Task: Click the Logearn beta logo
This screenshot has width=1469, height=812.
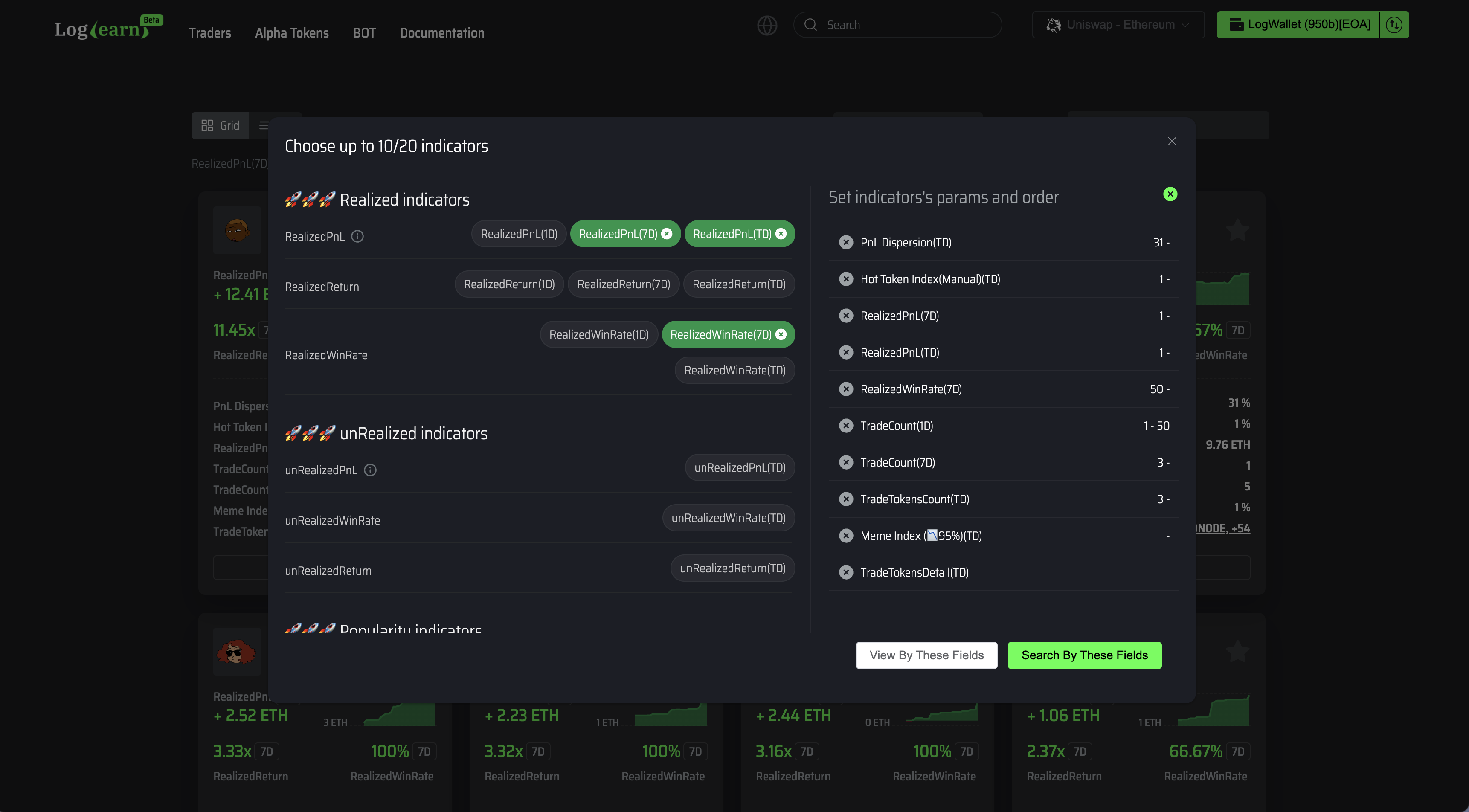Action: pos(108,27)
